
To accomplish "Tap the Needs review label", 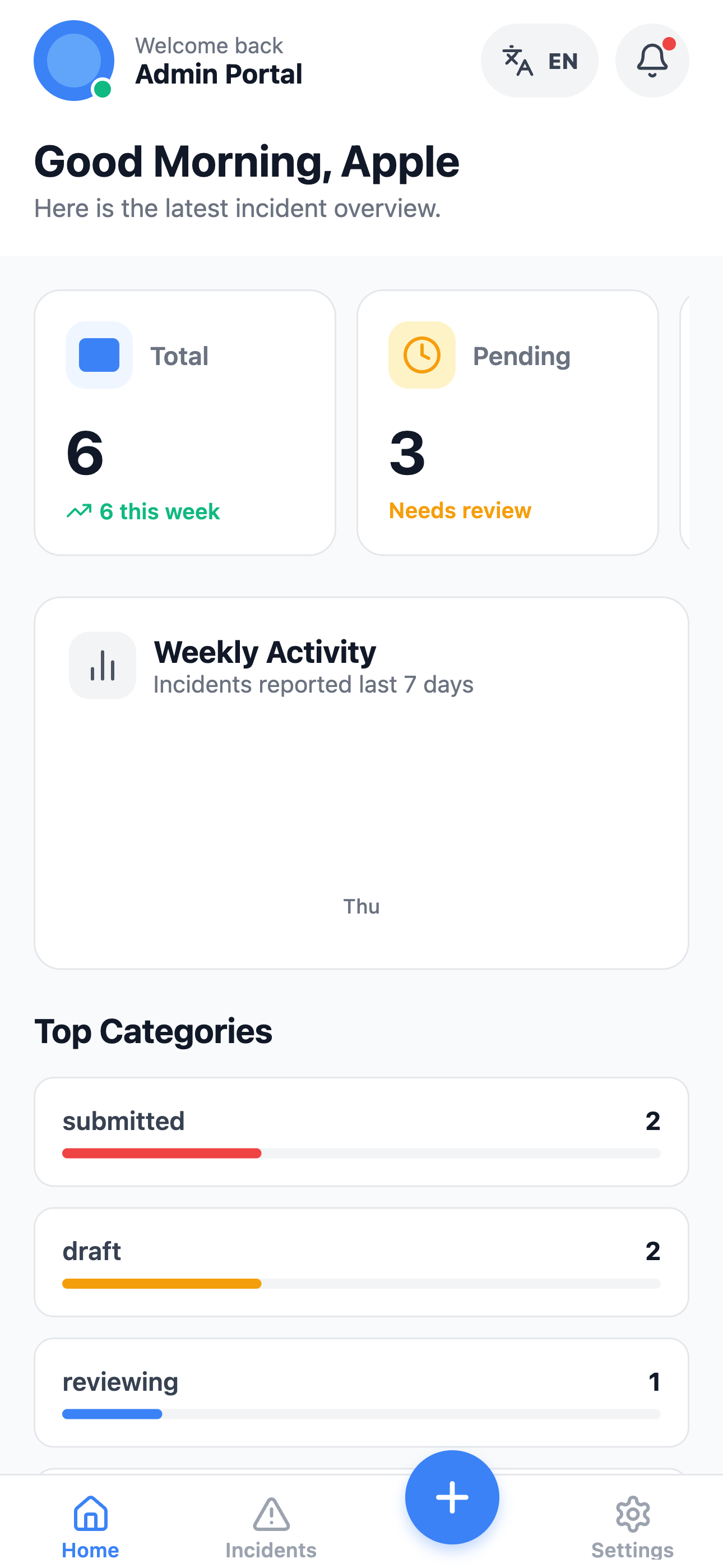I will point(460,510).
